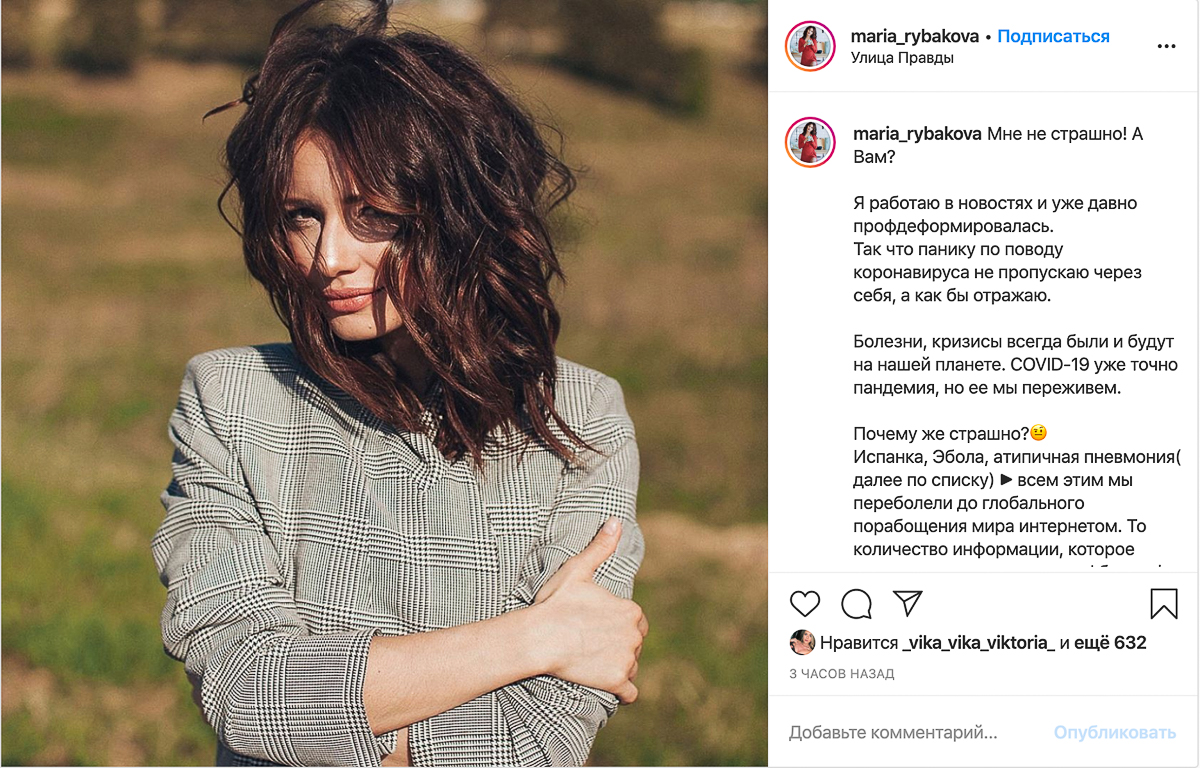Open the 3 часов назад timestamp

click(842, 674)
